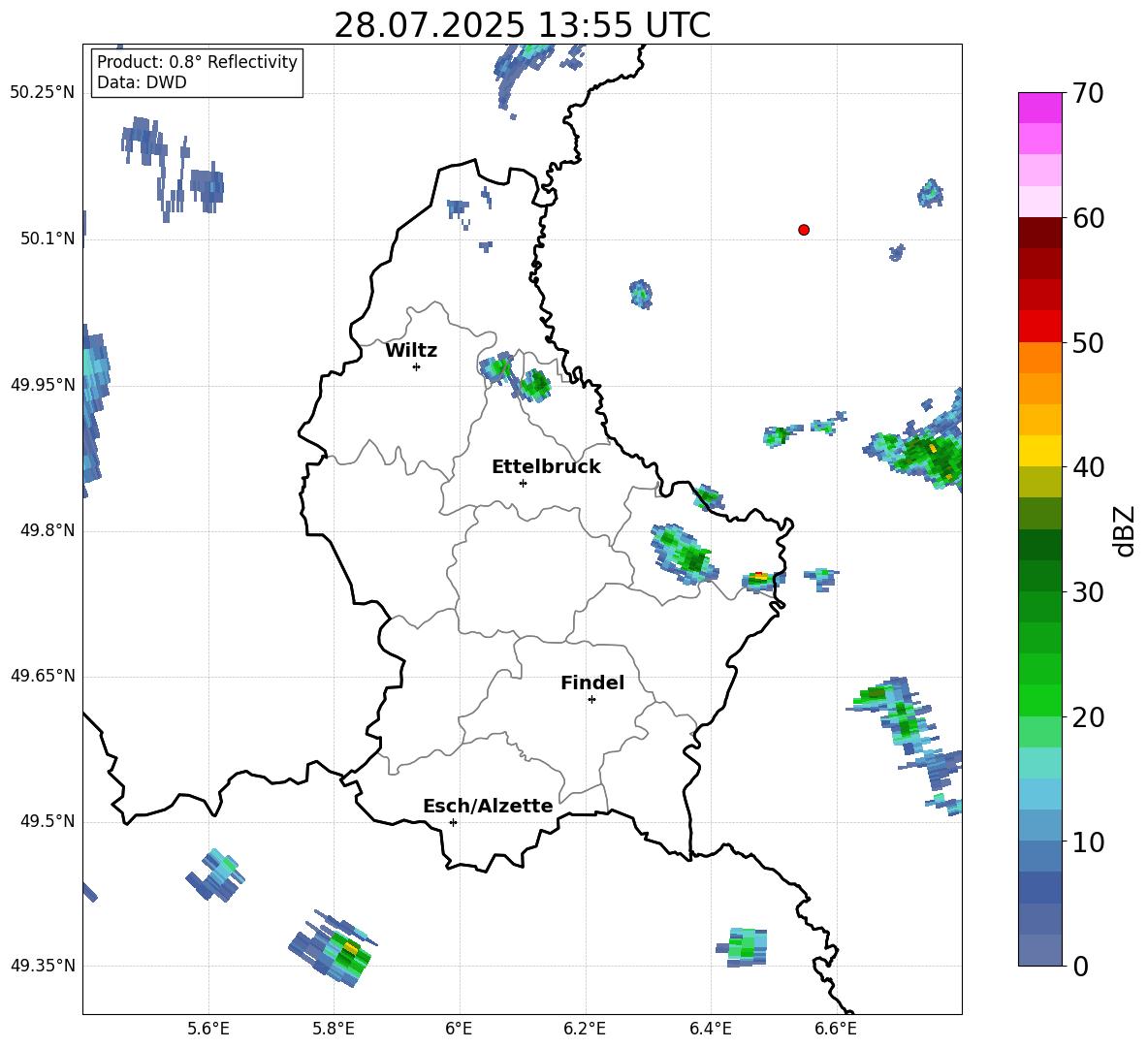Click the 'Data: DWD' text
The height and width of the screenshot is (1048, 1148).
click(x=142, y=82)
